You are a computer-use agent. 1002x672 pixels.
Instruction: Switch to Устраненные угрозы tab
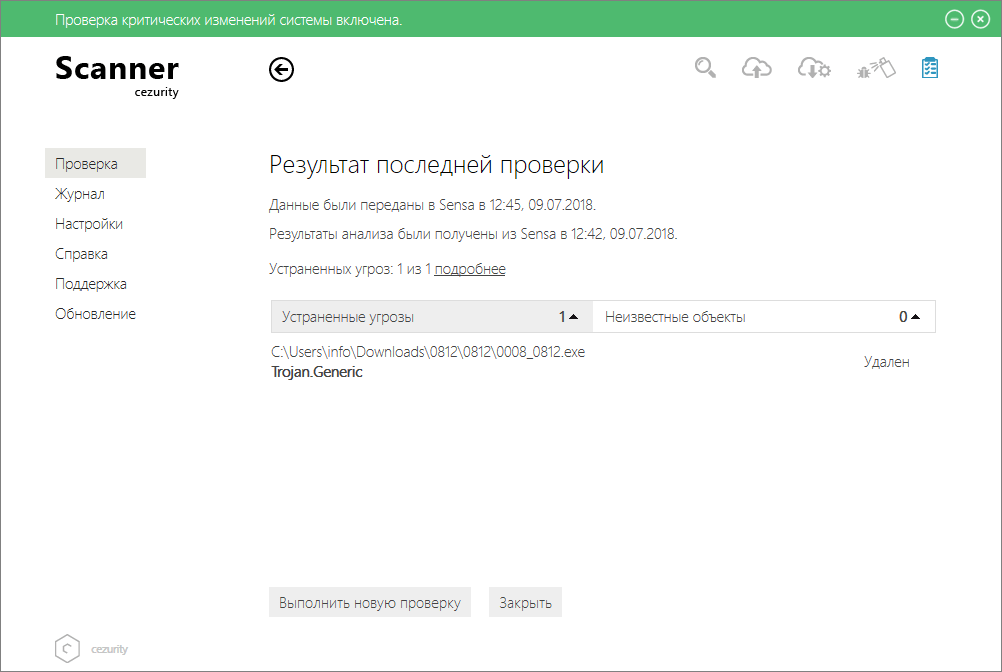(x=432, y=317)
